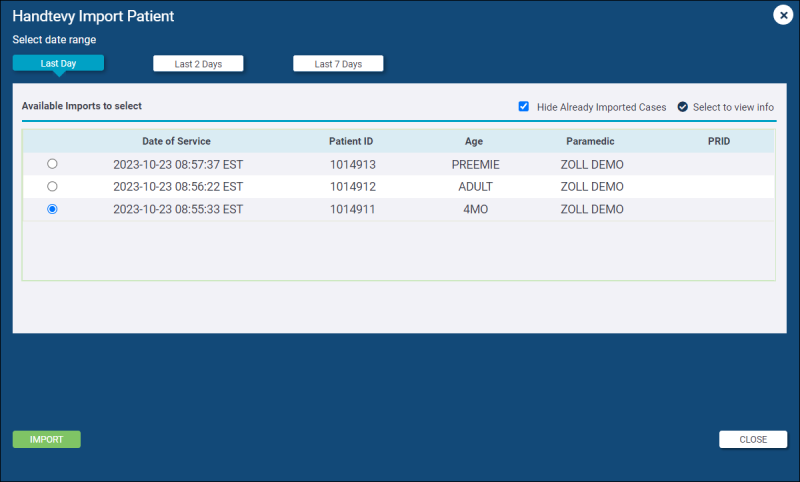Click Patient ID column header
This screenshot has width=800, height=482.
[x=351, y=141]
